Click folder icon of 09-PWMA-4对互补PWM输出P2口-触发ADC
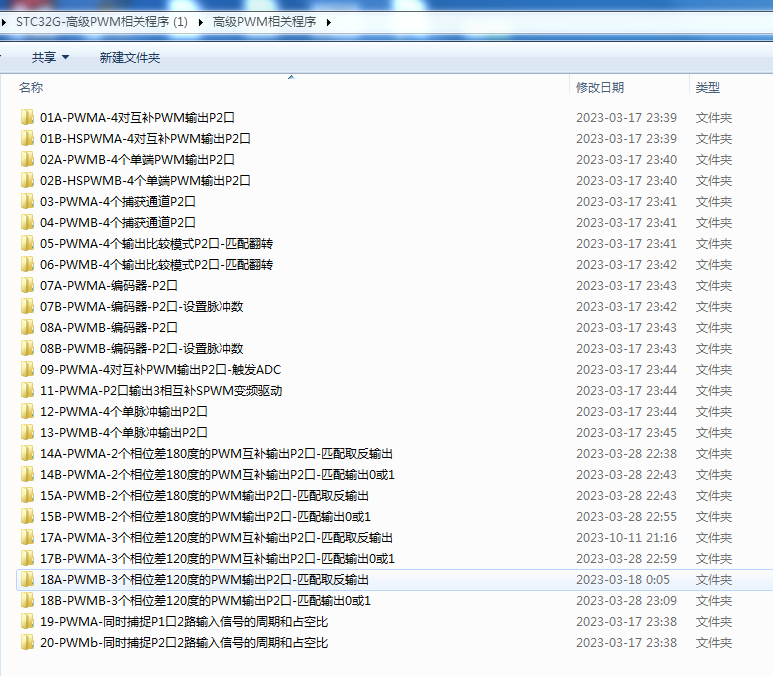The width and height of the screenshot is (773, 676). 28,370
